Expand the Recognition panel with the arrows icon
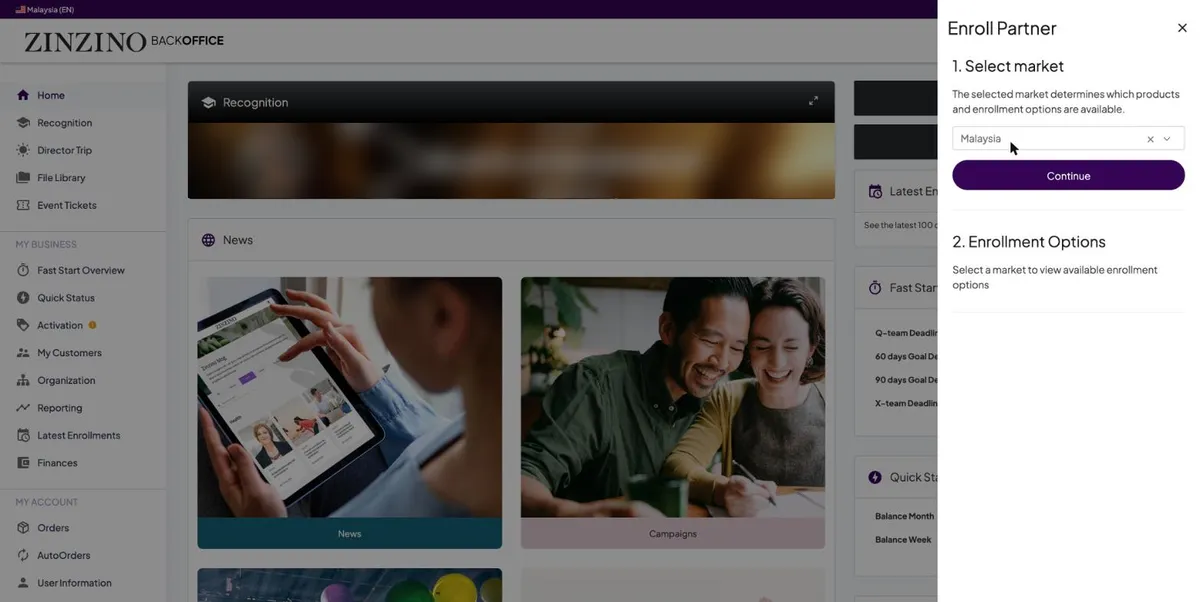 [x=813, y=101]
